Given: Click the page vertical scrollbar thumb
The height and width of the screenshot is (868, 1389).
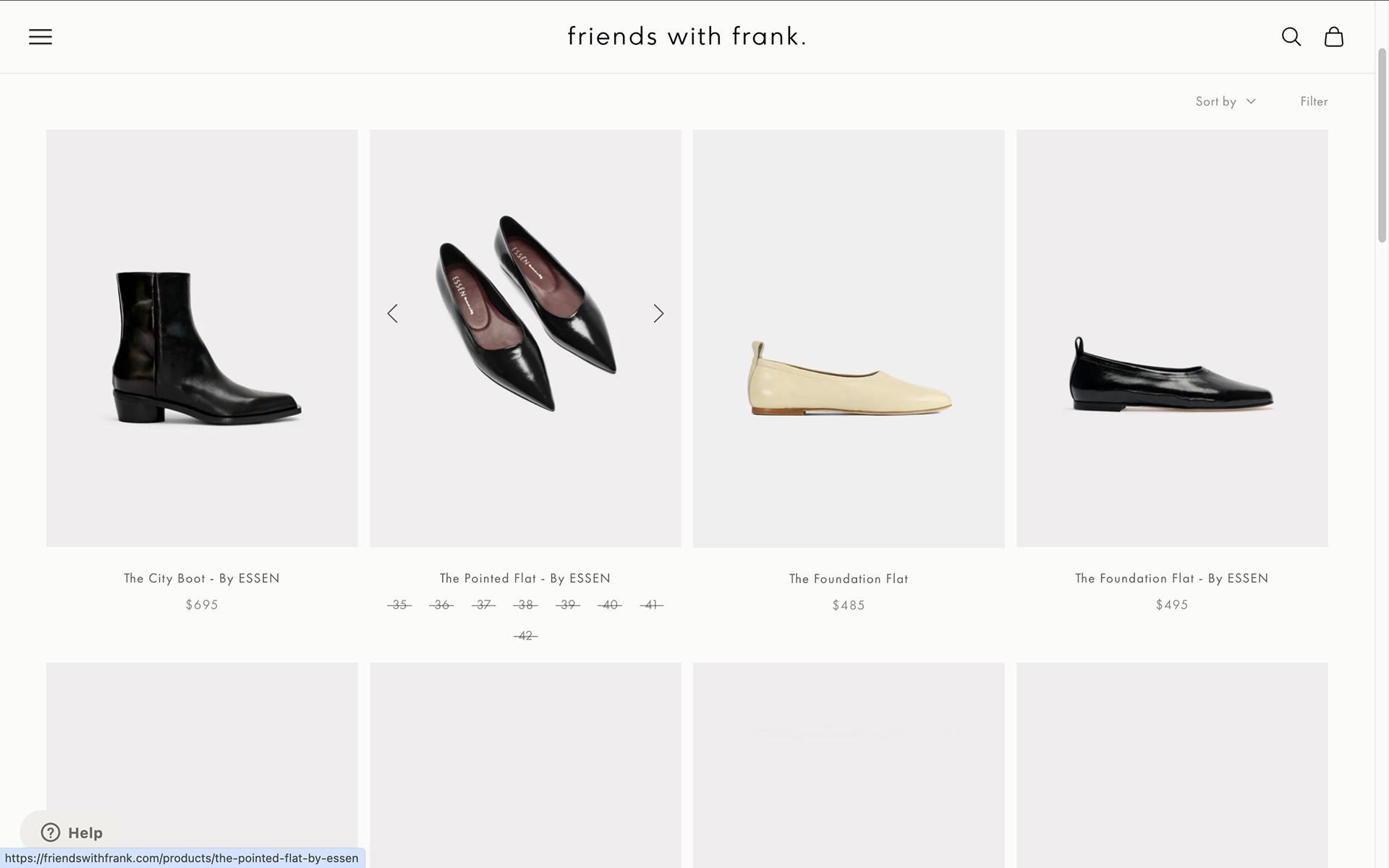Looking at the screenshot, I should [x=1382, y=145].
